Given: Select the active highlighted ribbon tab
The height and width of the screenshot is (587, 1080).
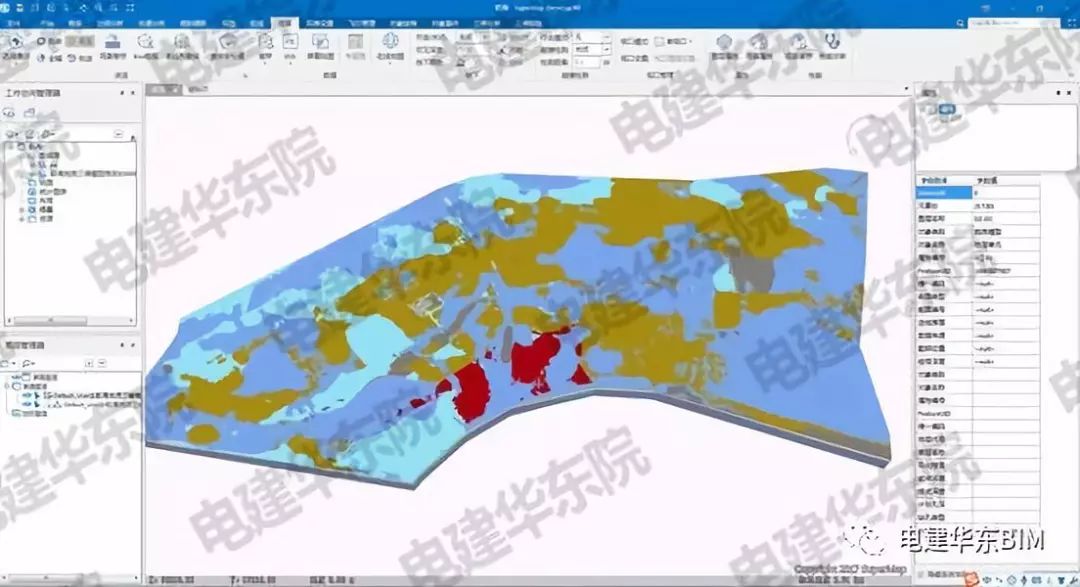Looking at the screenshot, I should point(284,23).
